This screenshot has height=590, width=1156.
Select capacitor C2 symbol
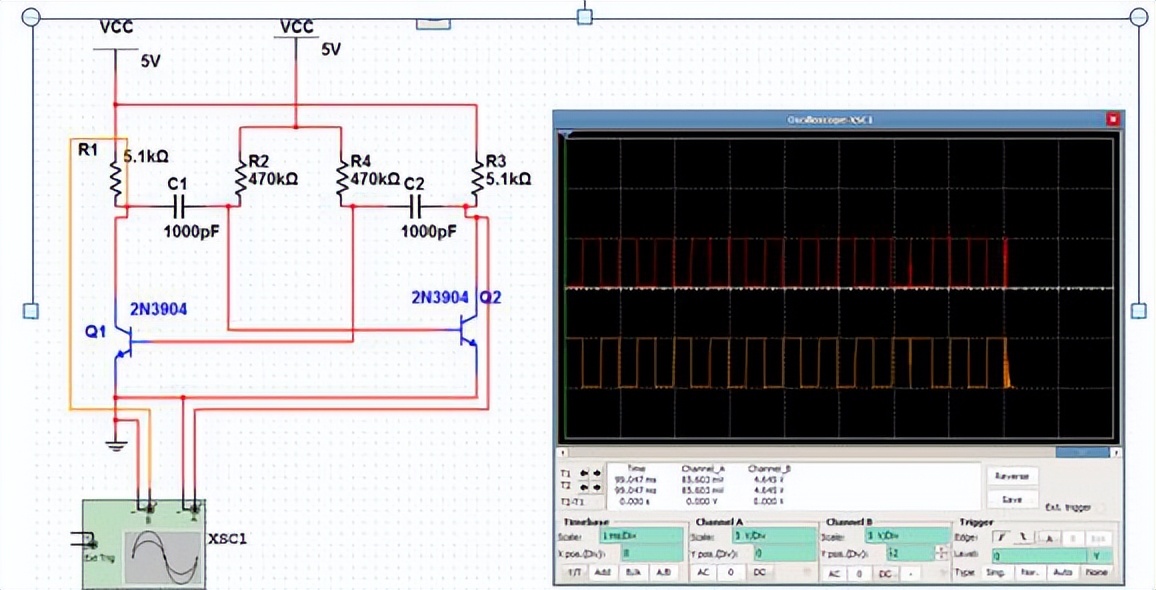point(415,206)
